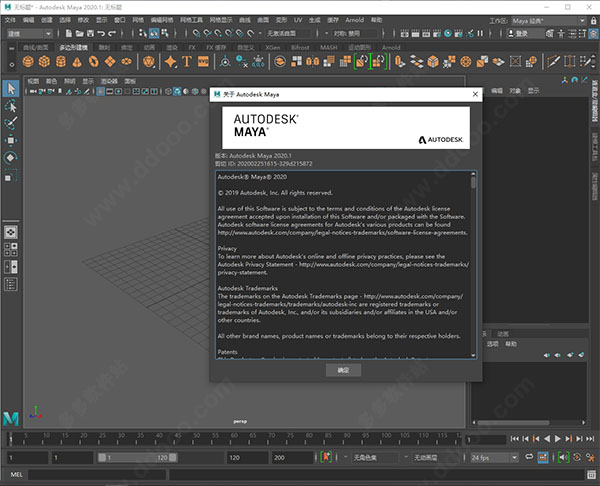Toggle audio mute speaker icon
Viewport: 600px width, 486px height.
(563, 457)
